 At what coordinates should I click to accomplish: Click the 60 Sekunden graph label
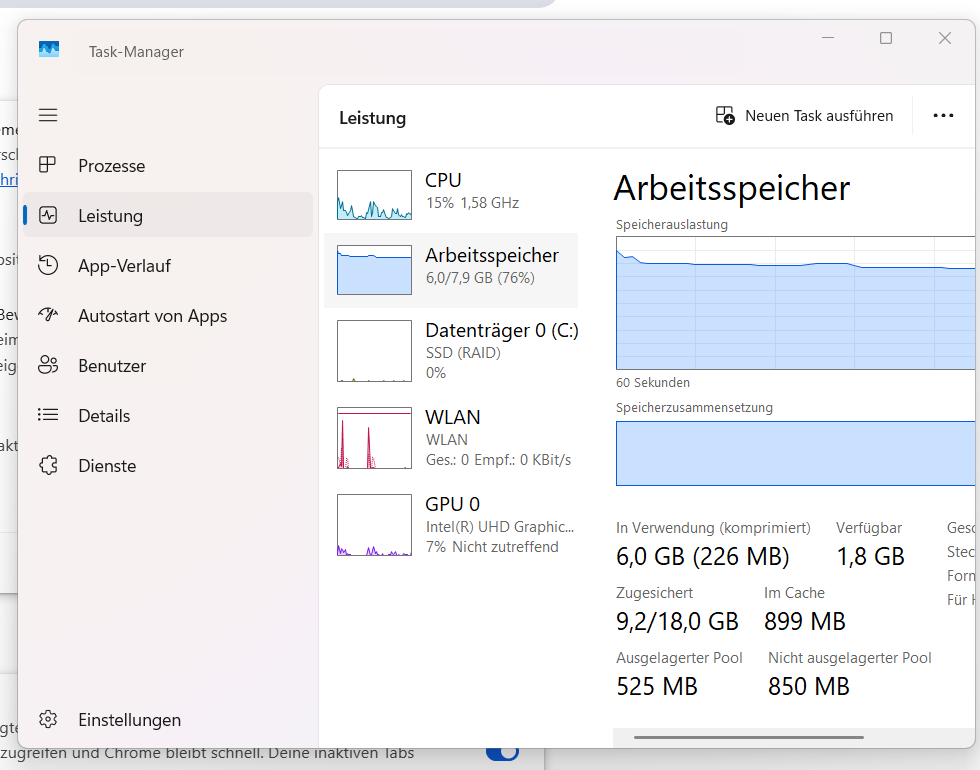point(653,382)
